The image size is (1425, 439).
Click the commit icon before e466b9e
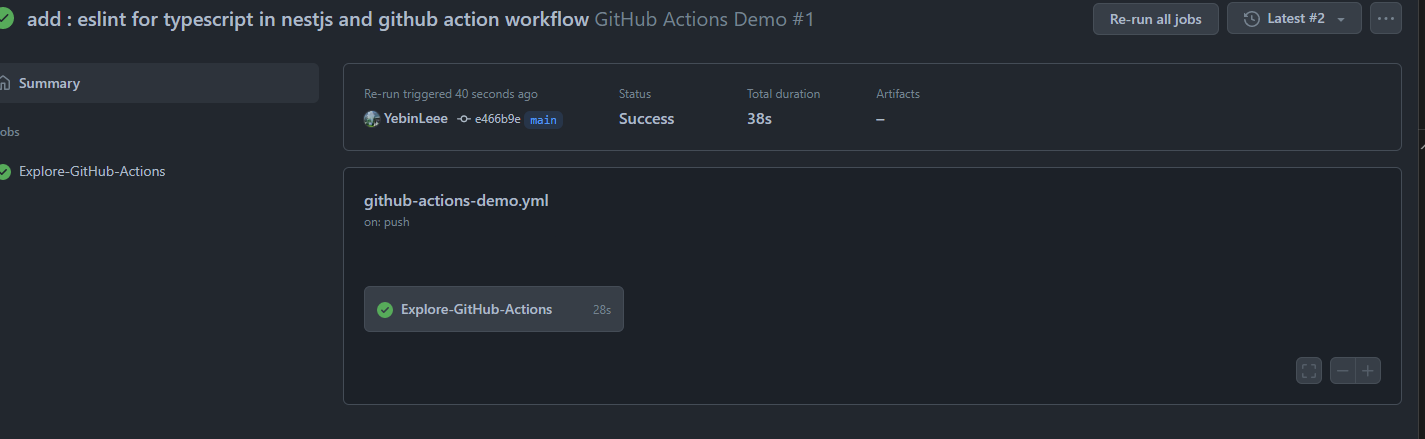click(x=464, y=119)
